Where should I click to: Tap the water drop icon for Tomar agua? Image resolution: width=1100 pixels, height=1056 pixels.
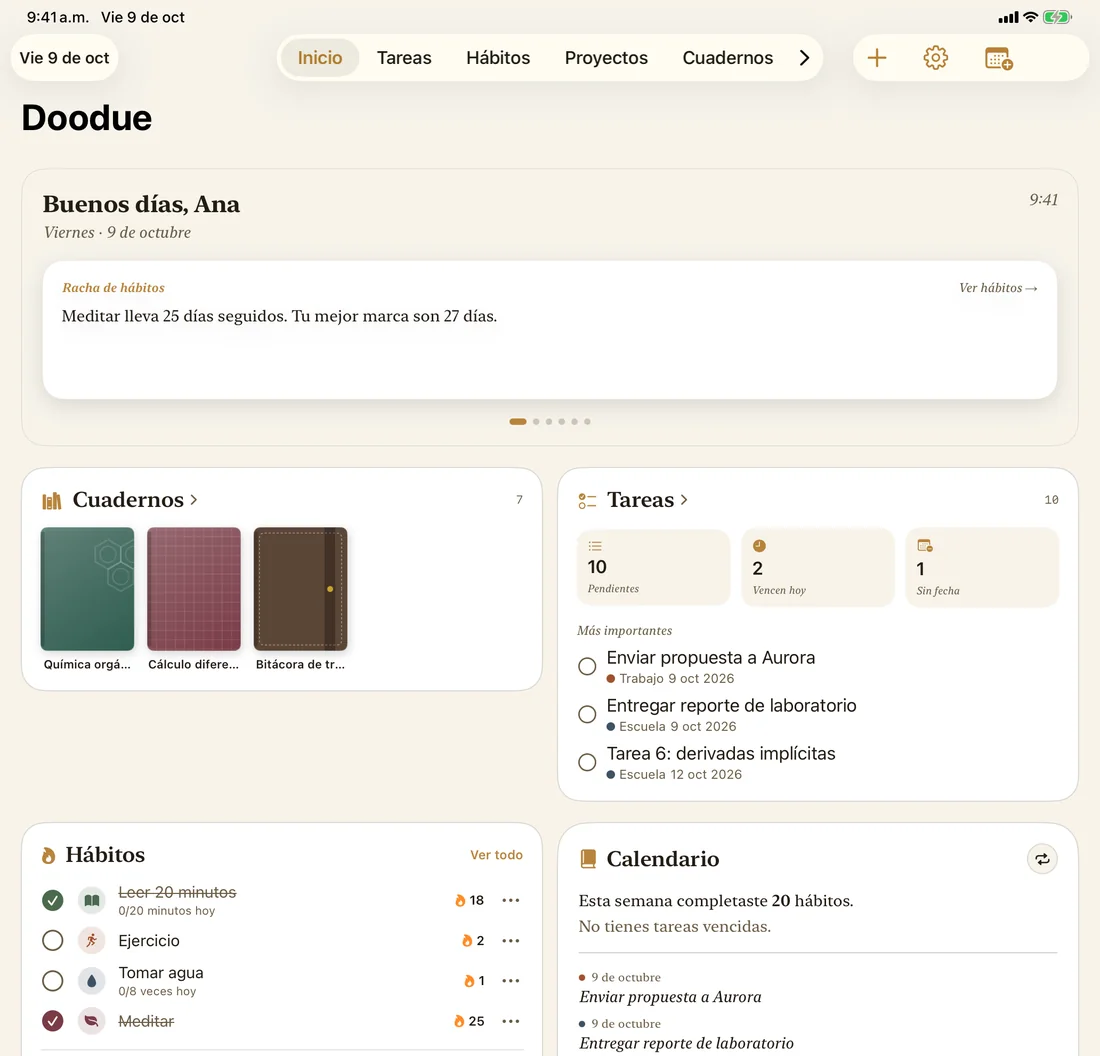pyautogui.click(x=91, y=981)
